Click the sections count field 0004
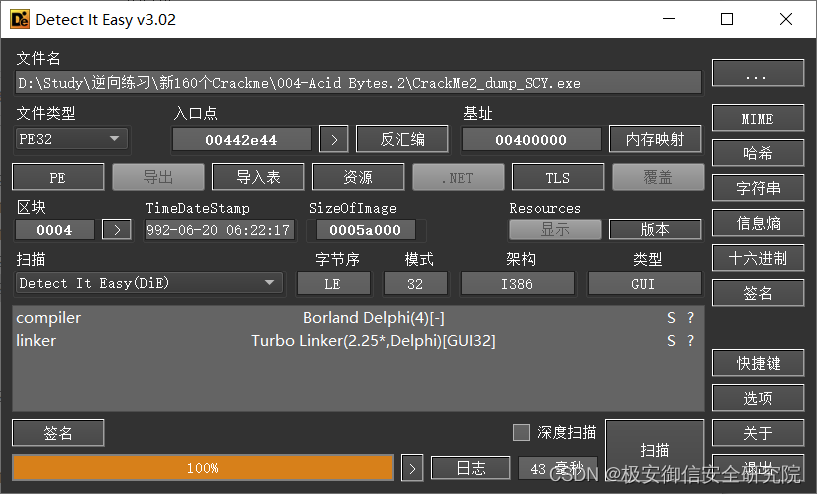Viewport: 817px width, 494px height. click(x=55, y=230)
